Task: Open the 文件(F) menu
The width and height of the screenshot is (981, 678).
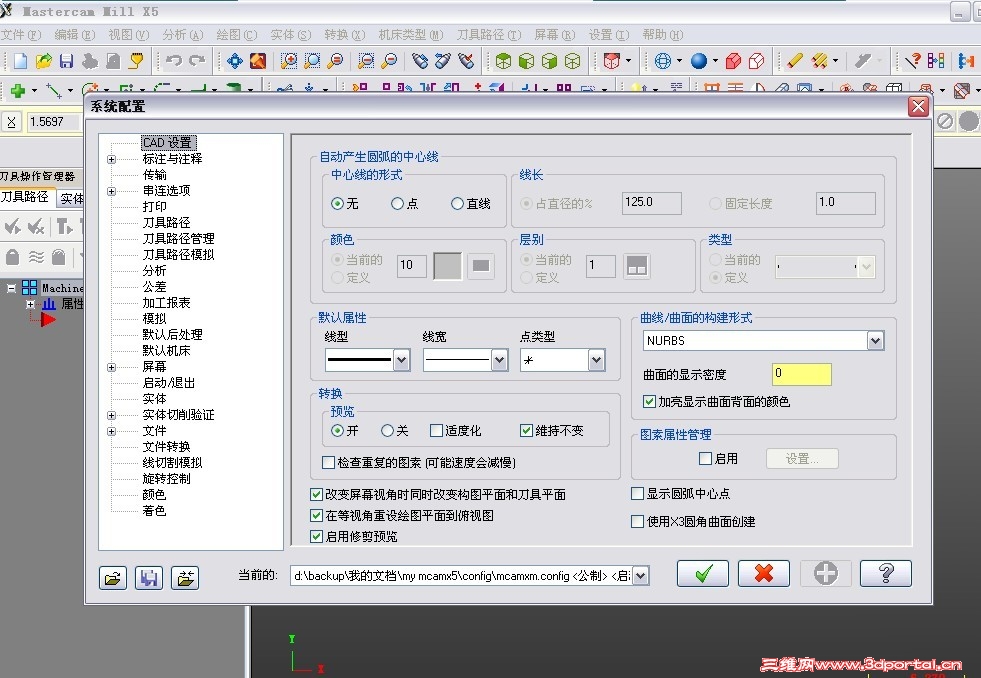Action: click(21, 34)
